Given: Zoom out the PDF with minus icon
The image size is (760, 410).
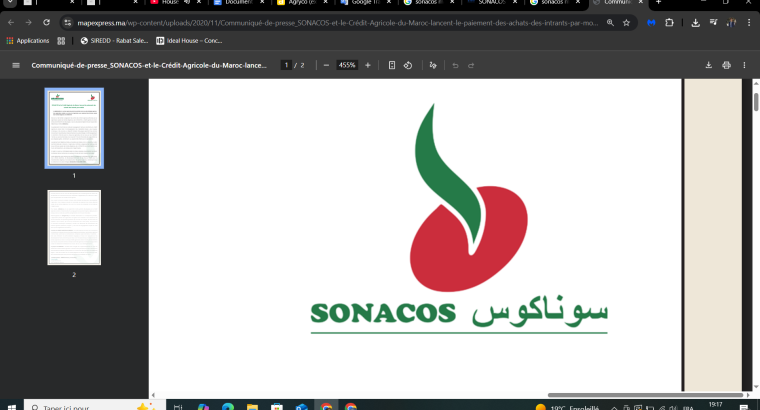Looking at the screenshot, I should 326,65.
